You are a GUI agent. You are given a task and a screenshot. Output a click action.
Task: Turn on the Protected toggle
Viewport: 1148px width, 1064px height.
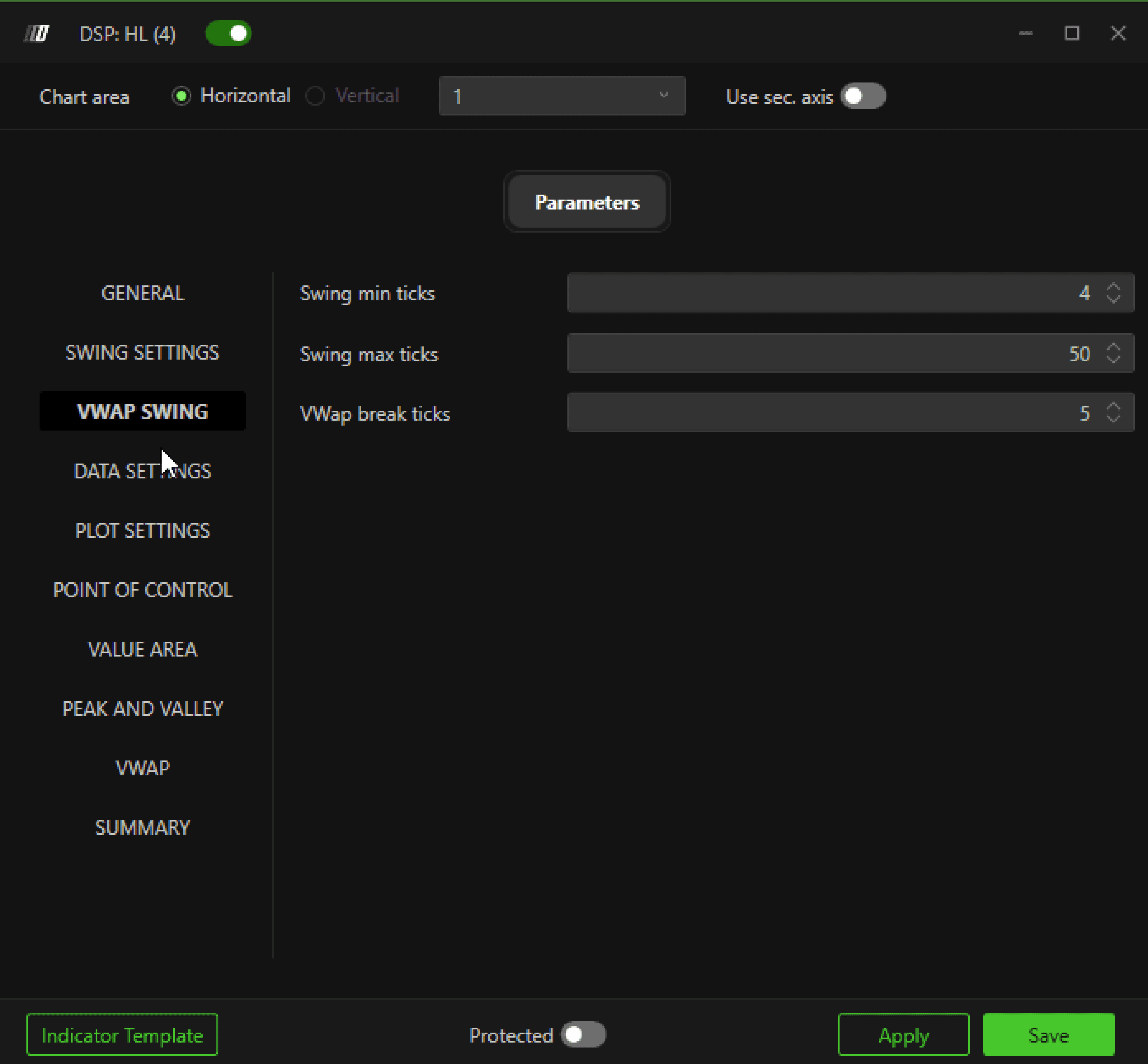pyautogui.click(x=583, y=1035)
